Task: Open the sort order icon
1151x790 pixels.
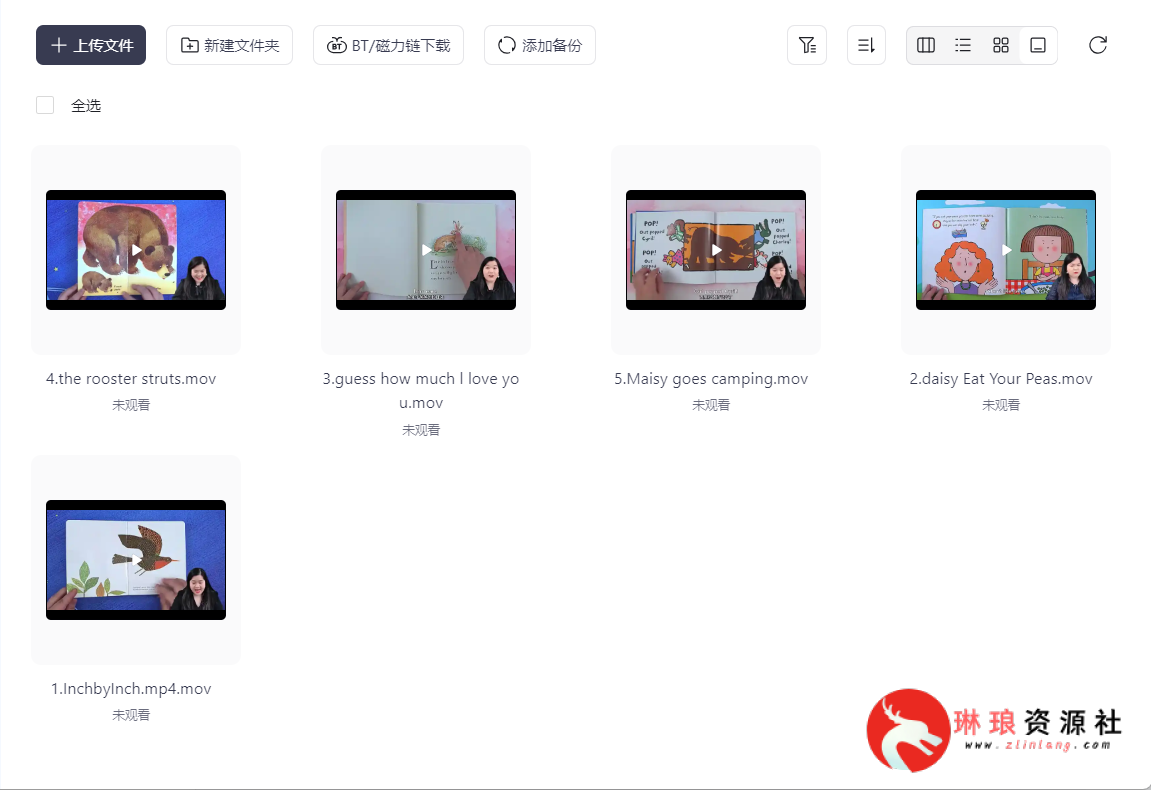Action: tap(866, 46)
